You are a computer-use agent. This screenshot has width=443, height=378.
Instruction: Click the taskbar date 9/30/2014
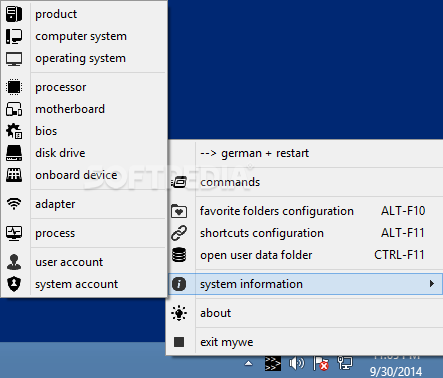pyautogui.click(x=396, y=371)
